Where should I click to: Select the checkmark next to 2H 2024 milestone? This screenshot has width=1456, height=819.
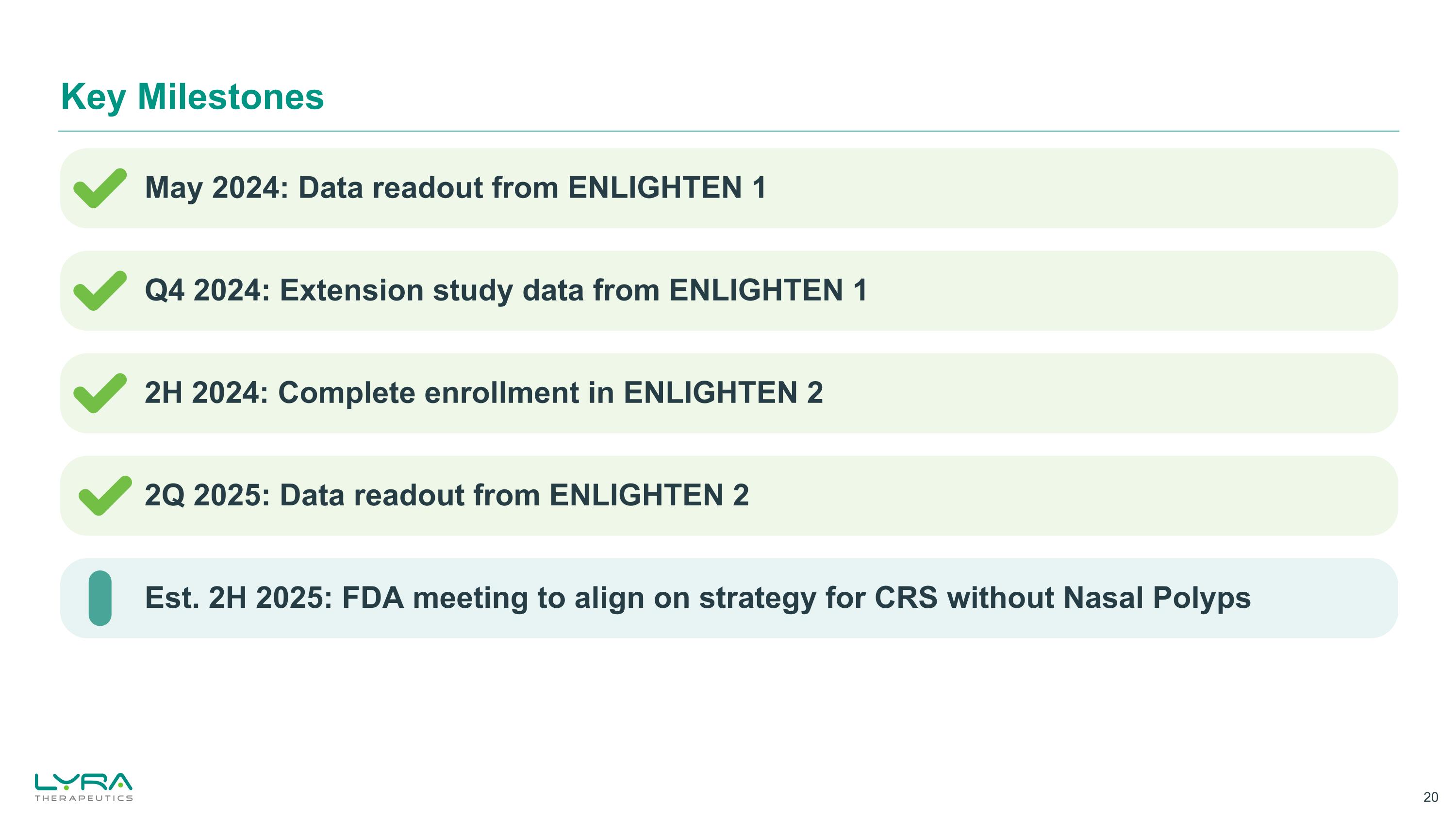[99, 393]
